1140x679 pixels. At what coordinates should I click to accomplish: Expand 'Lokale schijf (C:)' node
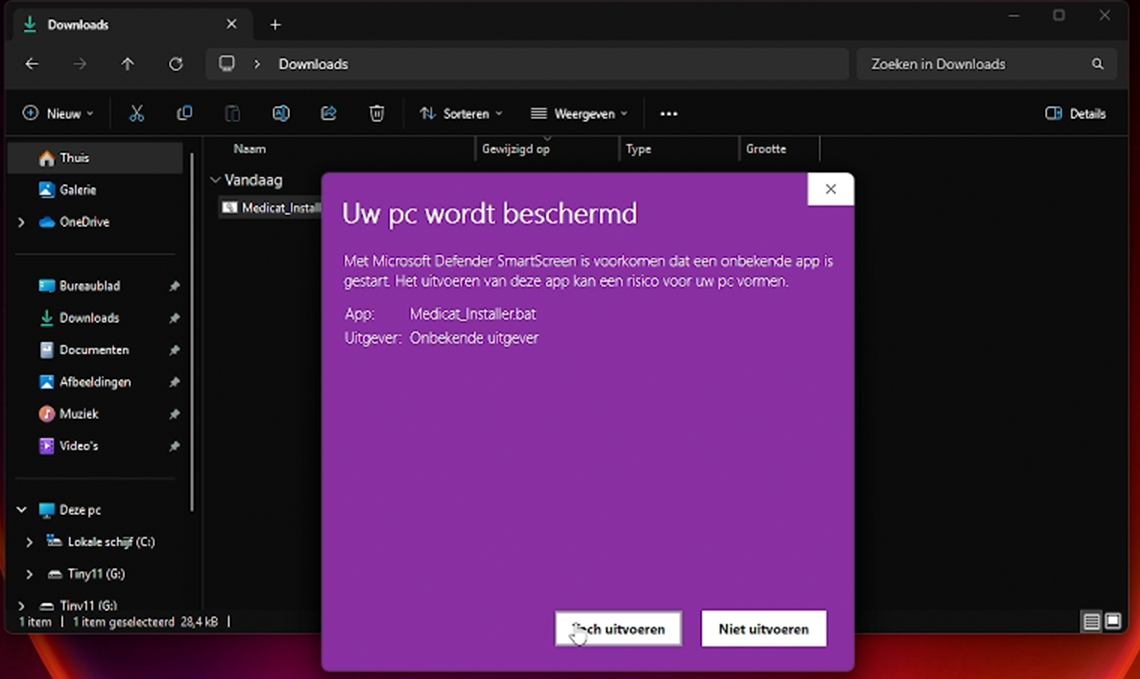(x=29, y=542)
